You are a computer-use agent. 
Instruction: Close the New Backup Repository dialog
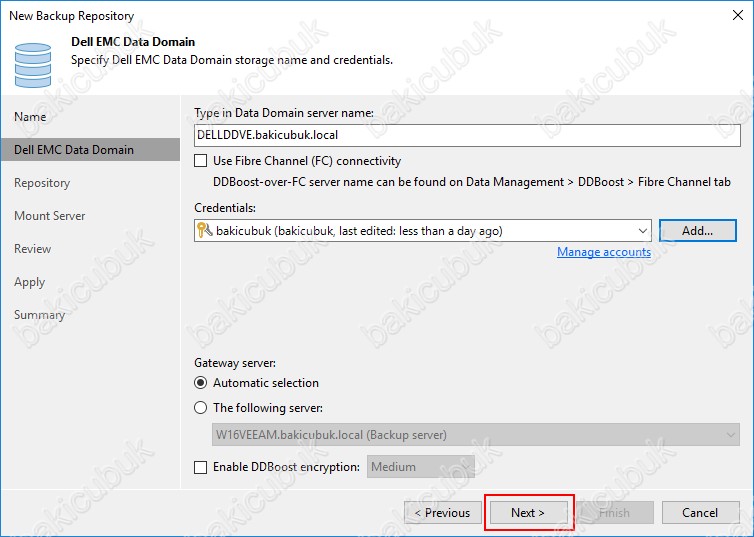tap(738, 15)
